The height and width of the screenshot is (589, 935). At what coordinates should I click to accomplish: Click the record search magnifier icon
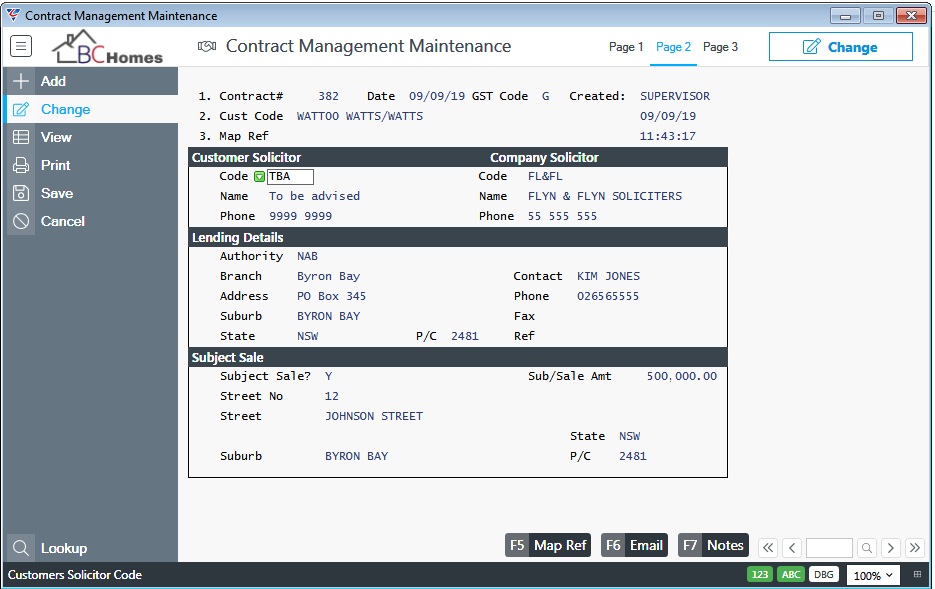pos(867,547)
